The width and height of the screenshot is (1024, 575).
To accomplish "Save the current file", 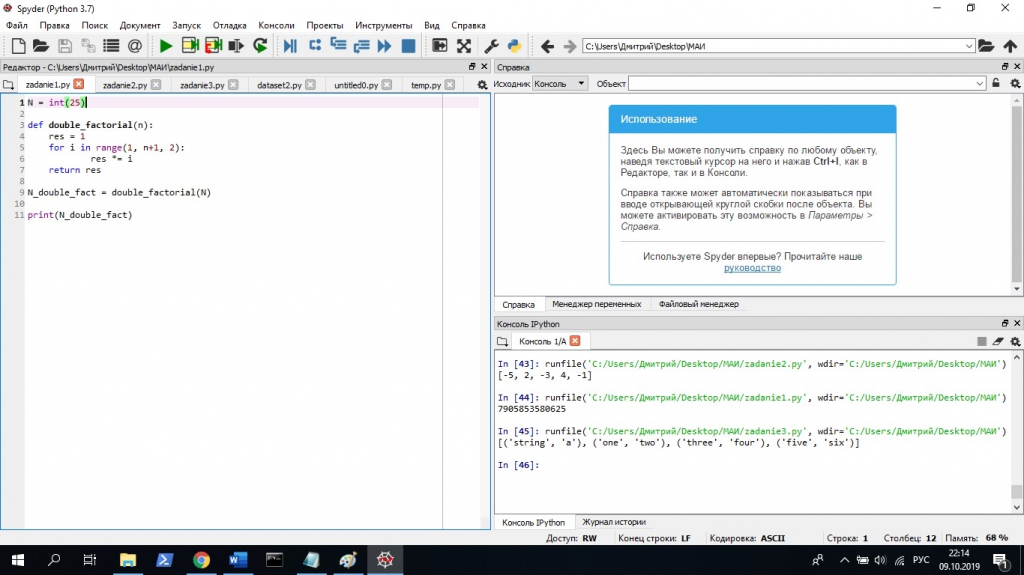I will (64, 46).
